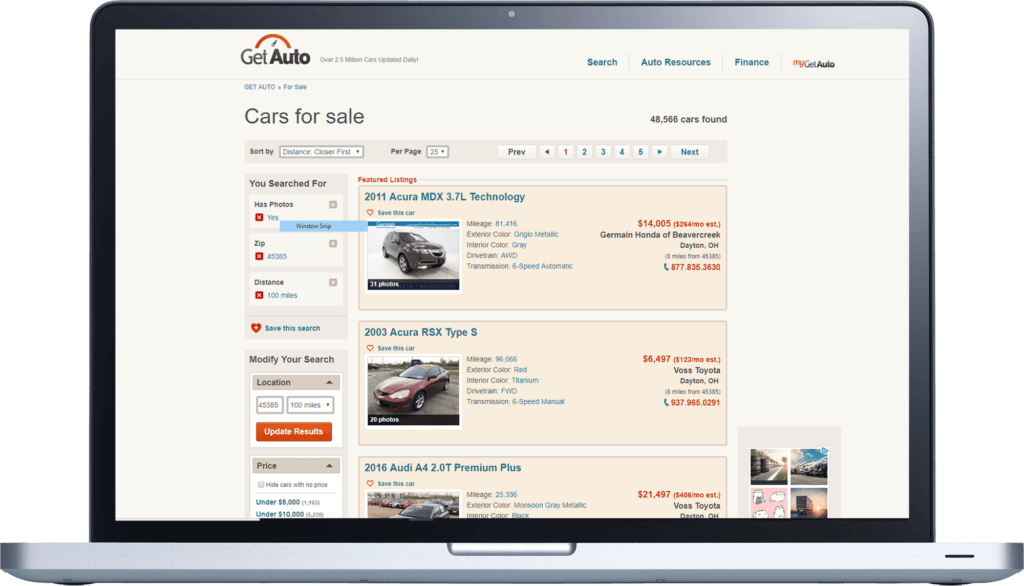Image resolution: width=1024 pixels, height=586 pixels.
Task: Open the Auto Resources menu
Action: [x=675, y=62]
